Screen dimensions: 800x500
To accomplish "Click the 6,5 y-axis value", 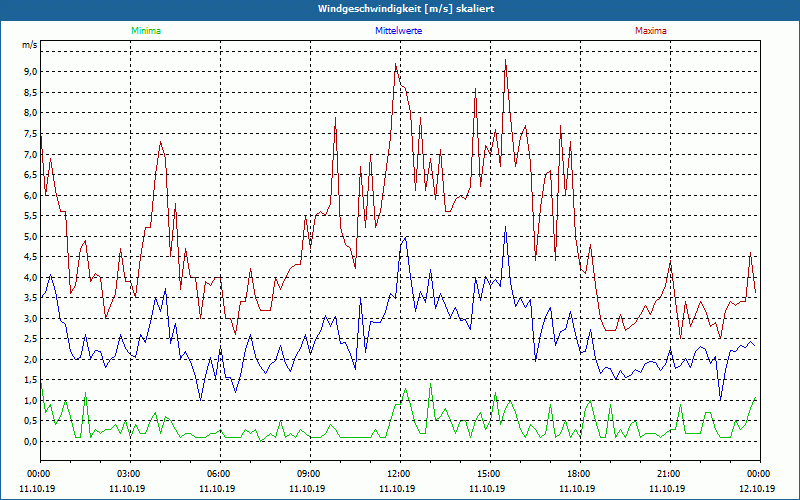I will coord(31,174).
